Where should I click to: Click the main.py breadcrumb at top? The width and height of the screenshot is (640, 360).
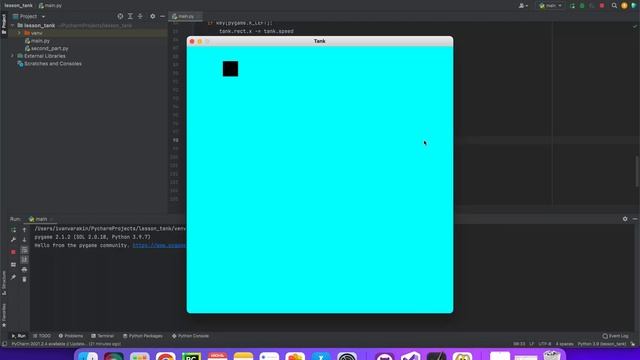tap(50, 6)
